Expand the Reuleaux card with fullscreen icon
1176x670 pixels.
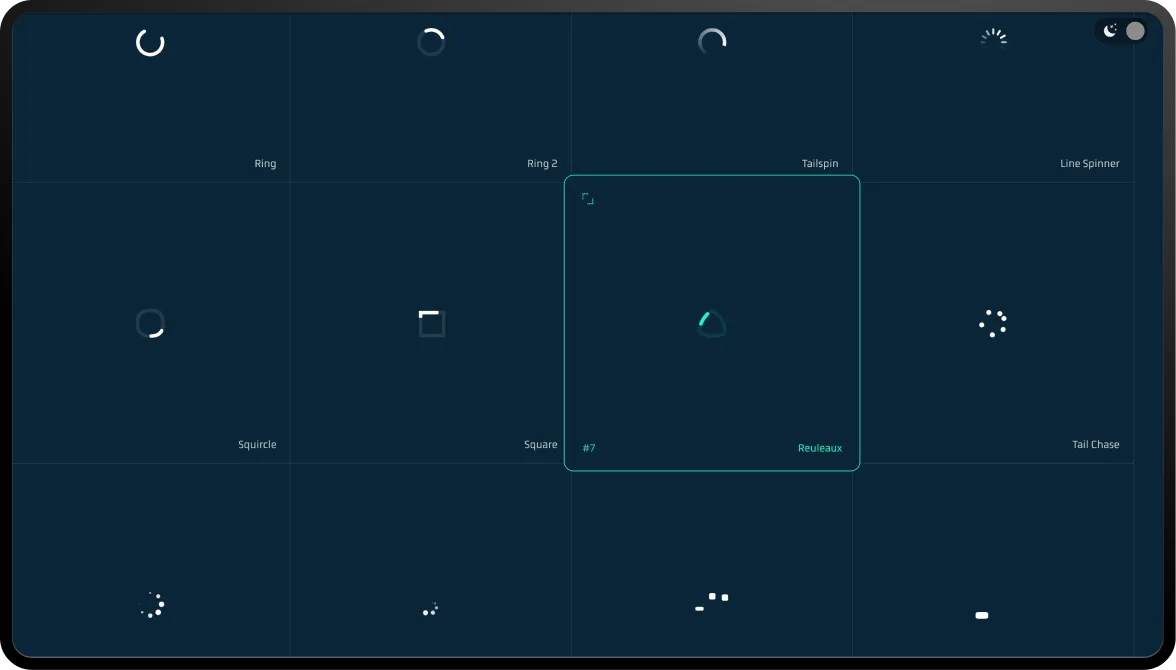[588, 199]
